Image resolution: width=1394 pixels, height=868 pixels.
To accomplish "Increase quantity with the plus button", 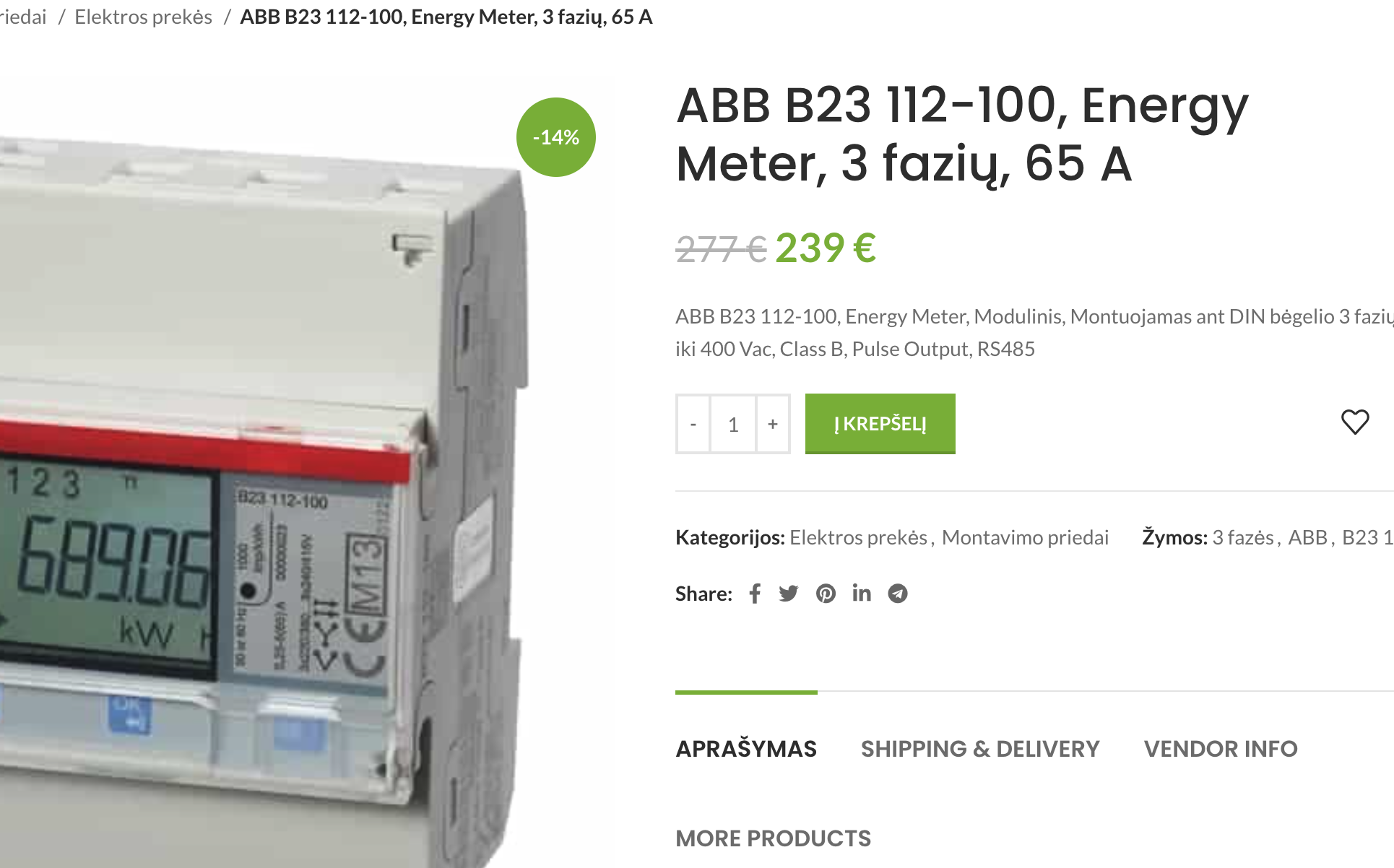I will (773, 424).
